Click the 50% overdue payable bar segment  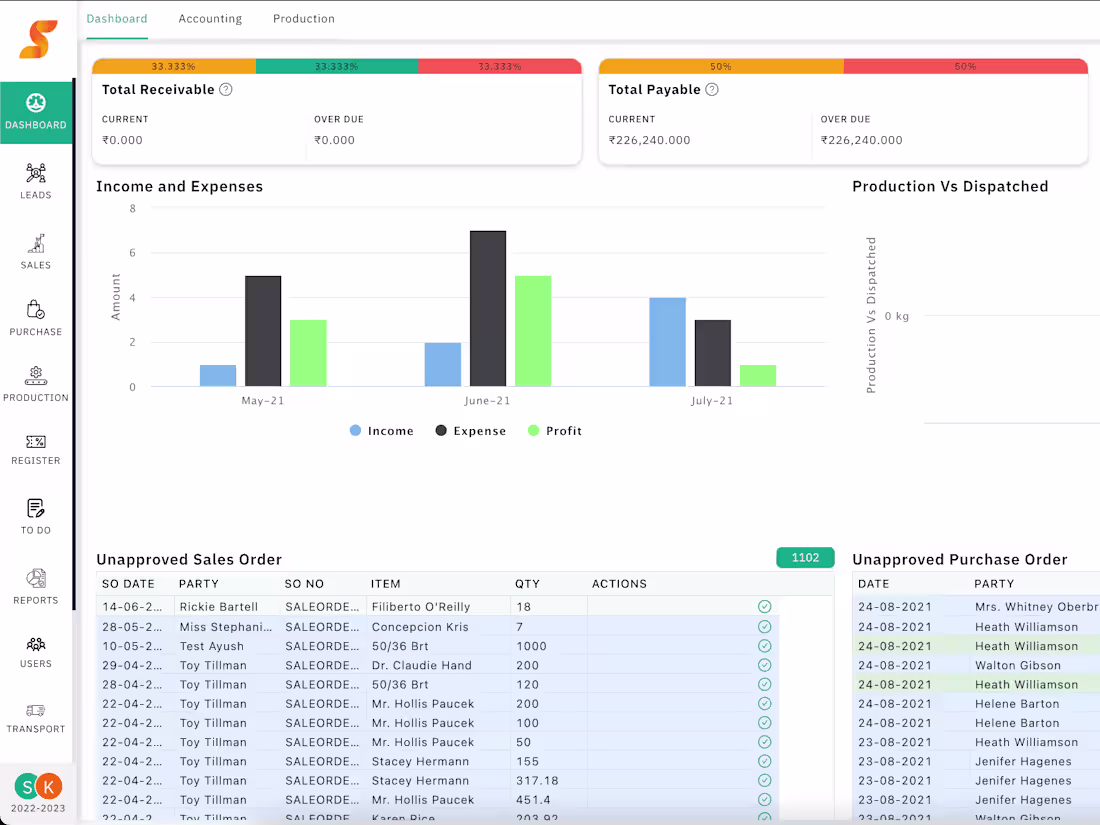click(965, 66)
